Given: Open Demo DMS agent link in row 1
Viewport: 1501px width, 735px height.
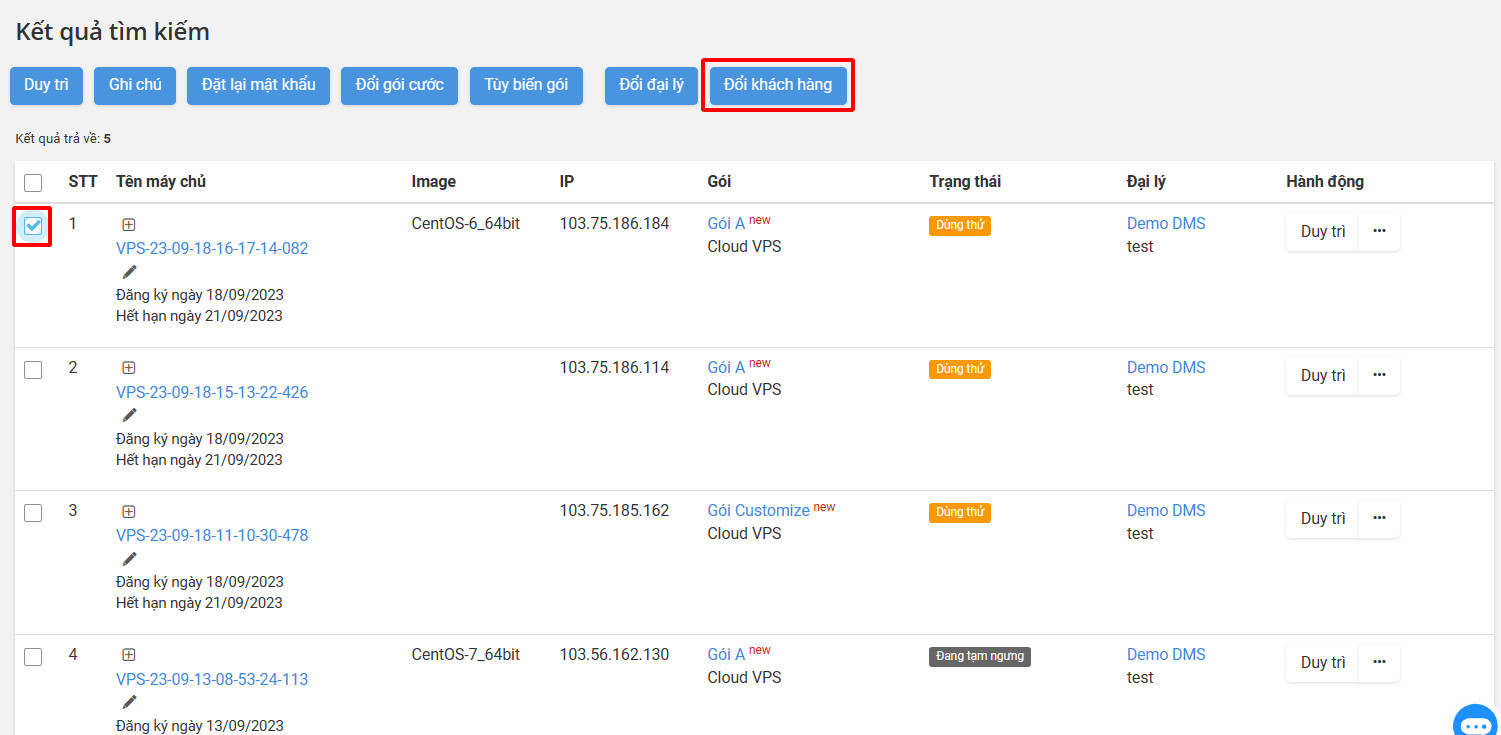Looking at the screenshot, I should (1166, 224).
